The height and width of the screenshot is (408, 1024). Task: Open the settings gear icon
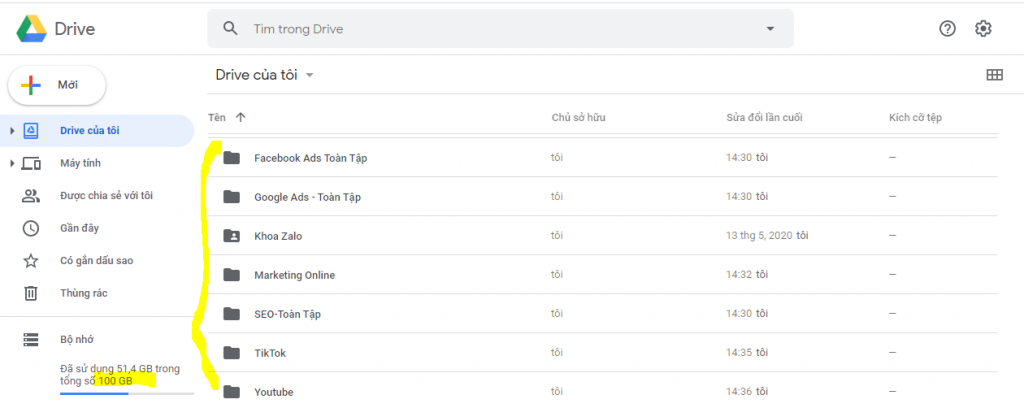pos(983,29)
